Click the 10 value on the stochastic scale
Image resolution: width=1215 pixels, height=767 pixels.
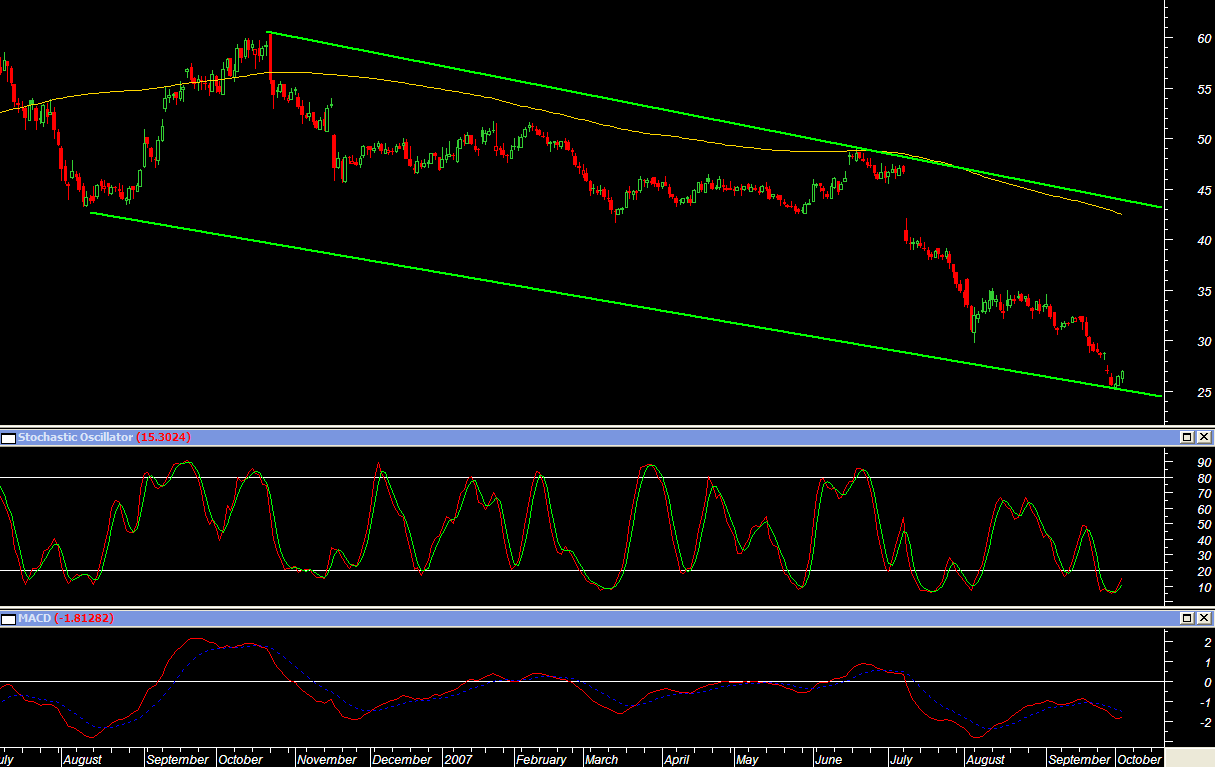[x=1204, y=587]
